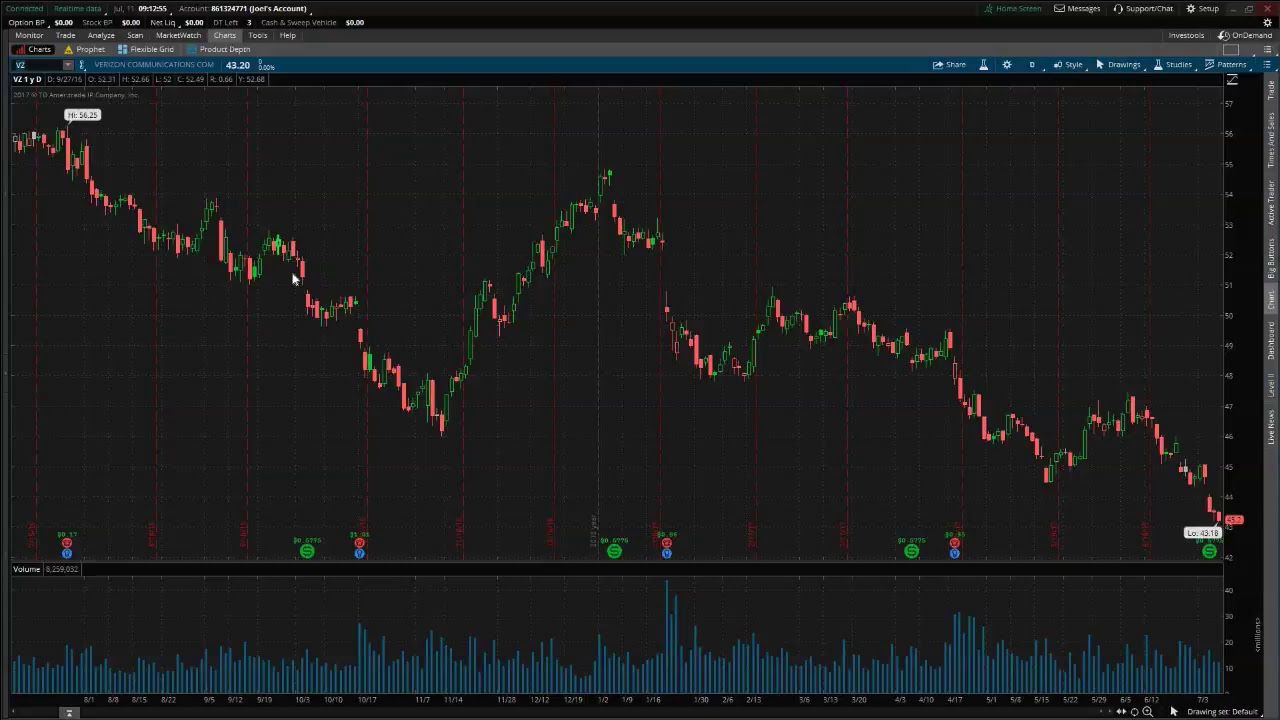Open the Product Depth sub-tab
Image resolution: width=1280 pixels, height=720 pixels.
point(218,49)
